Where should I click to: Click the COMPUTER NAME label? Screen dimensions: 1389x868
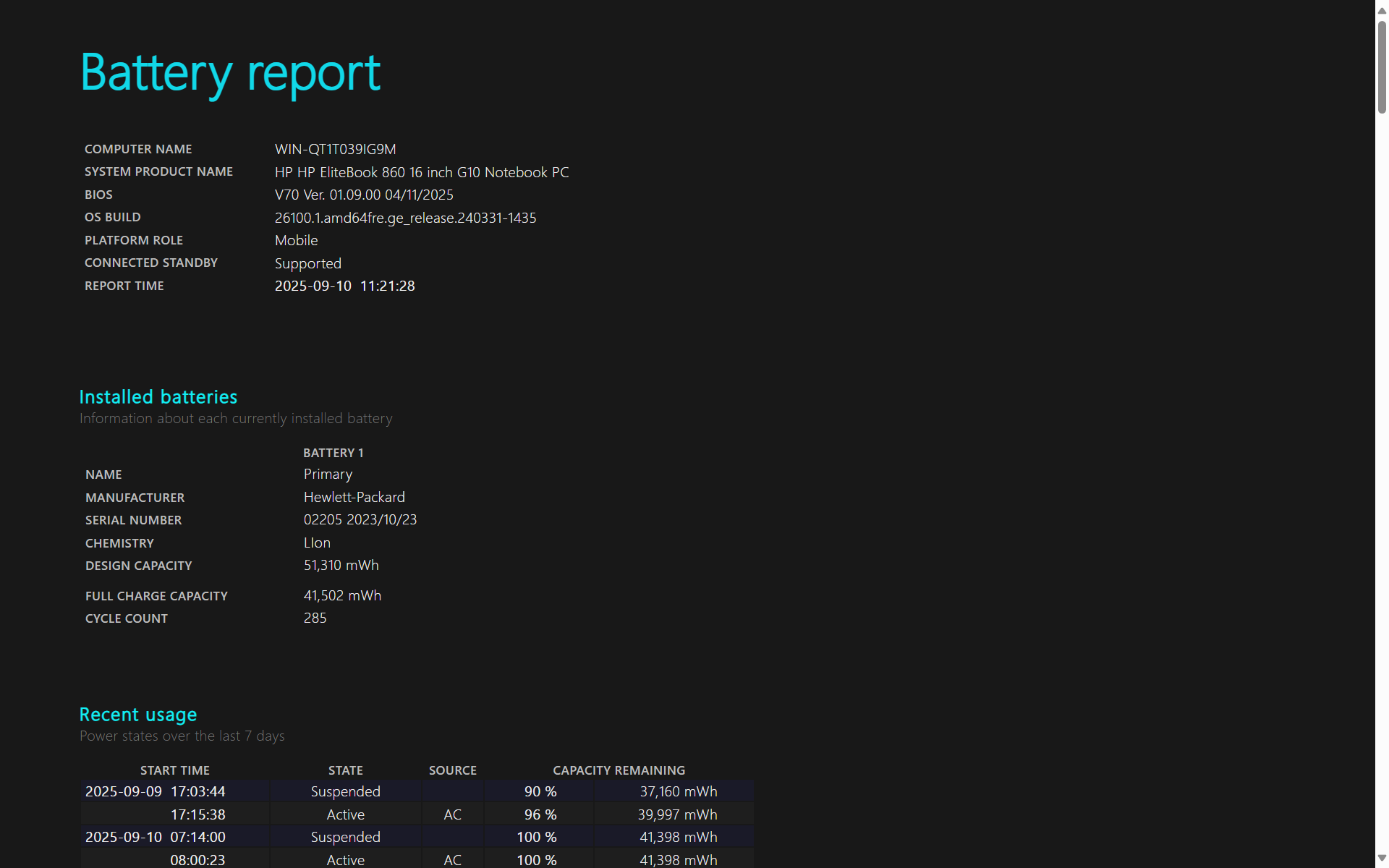[x=138, y=149]
